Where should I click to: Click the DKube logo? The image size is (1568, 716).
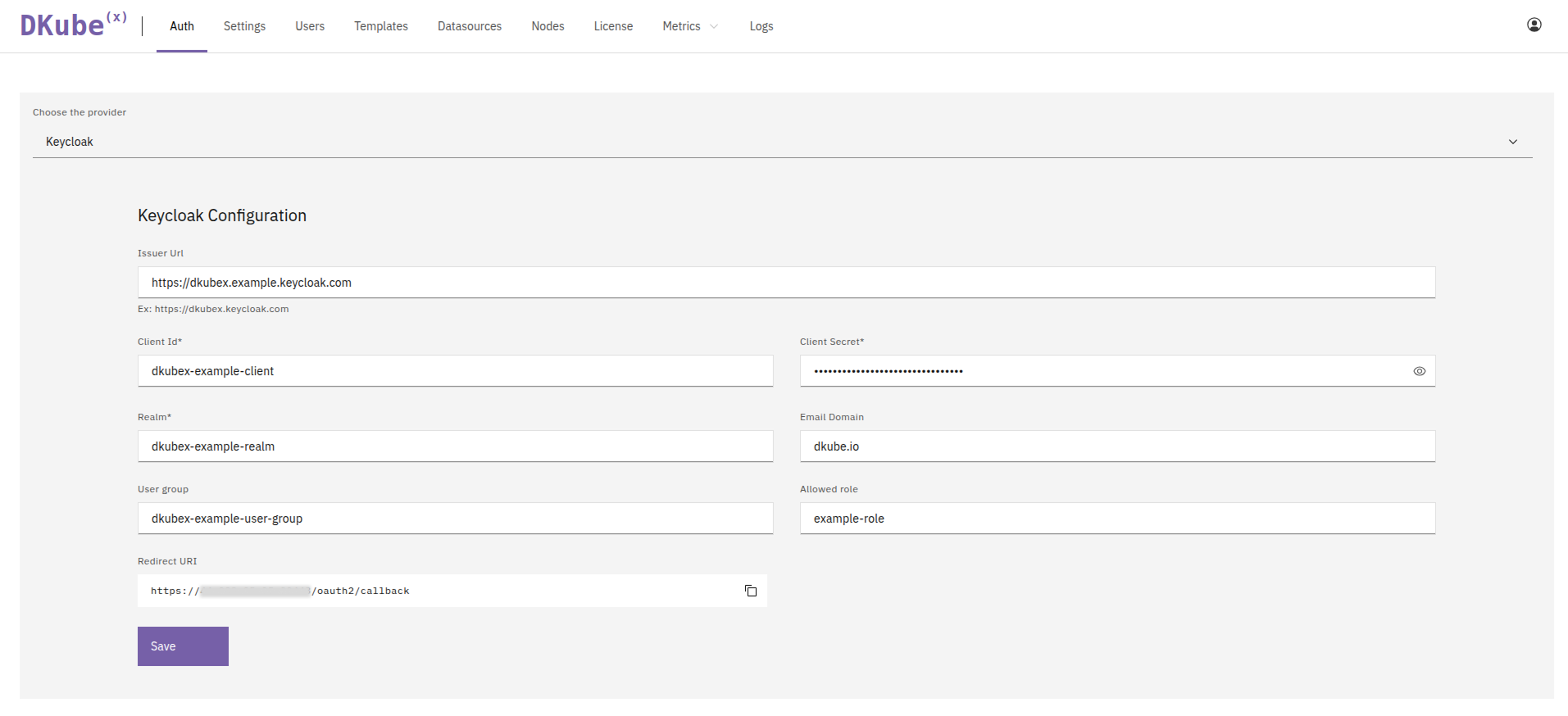[x=73, y=25]
